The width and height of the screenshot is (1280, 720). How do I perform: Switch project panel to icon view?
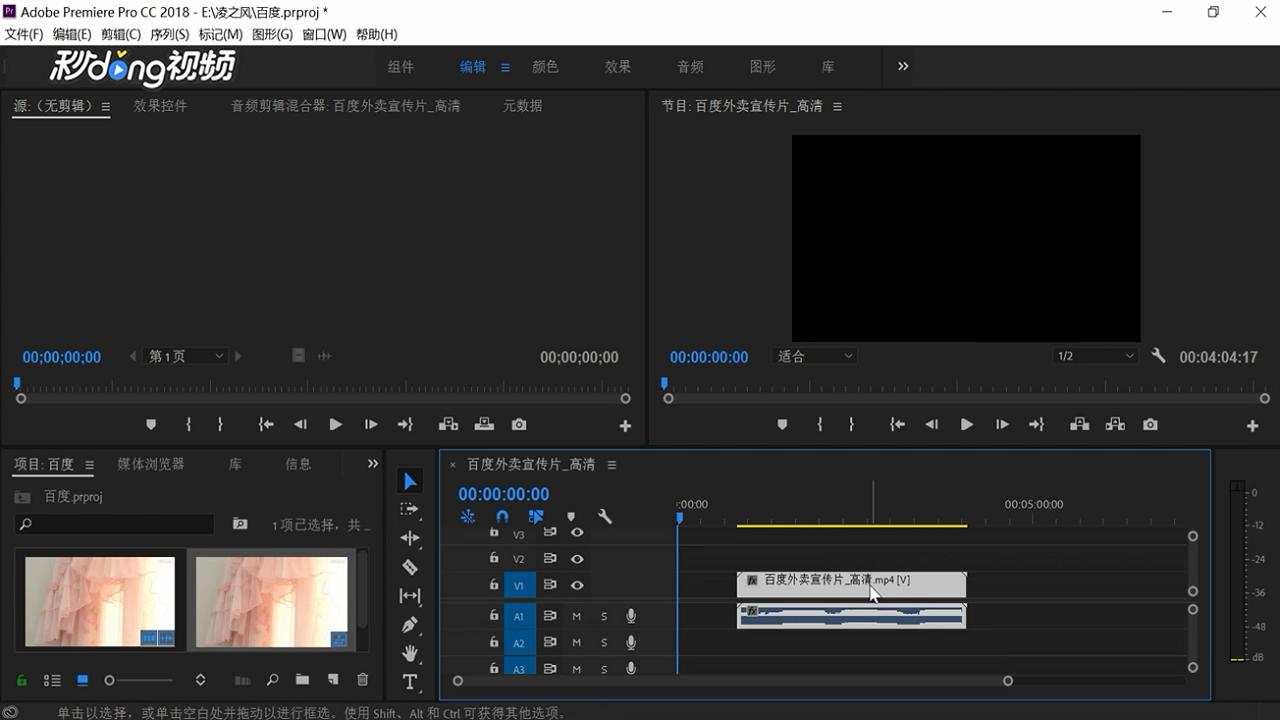point(83,680)
